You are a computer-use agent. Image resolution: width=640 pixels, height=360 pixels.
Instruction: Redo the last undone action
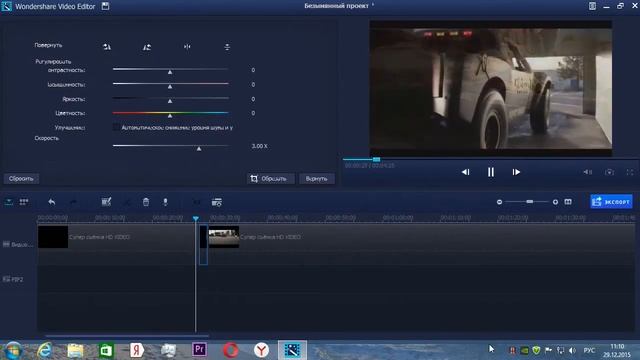coord(73,202)
